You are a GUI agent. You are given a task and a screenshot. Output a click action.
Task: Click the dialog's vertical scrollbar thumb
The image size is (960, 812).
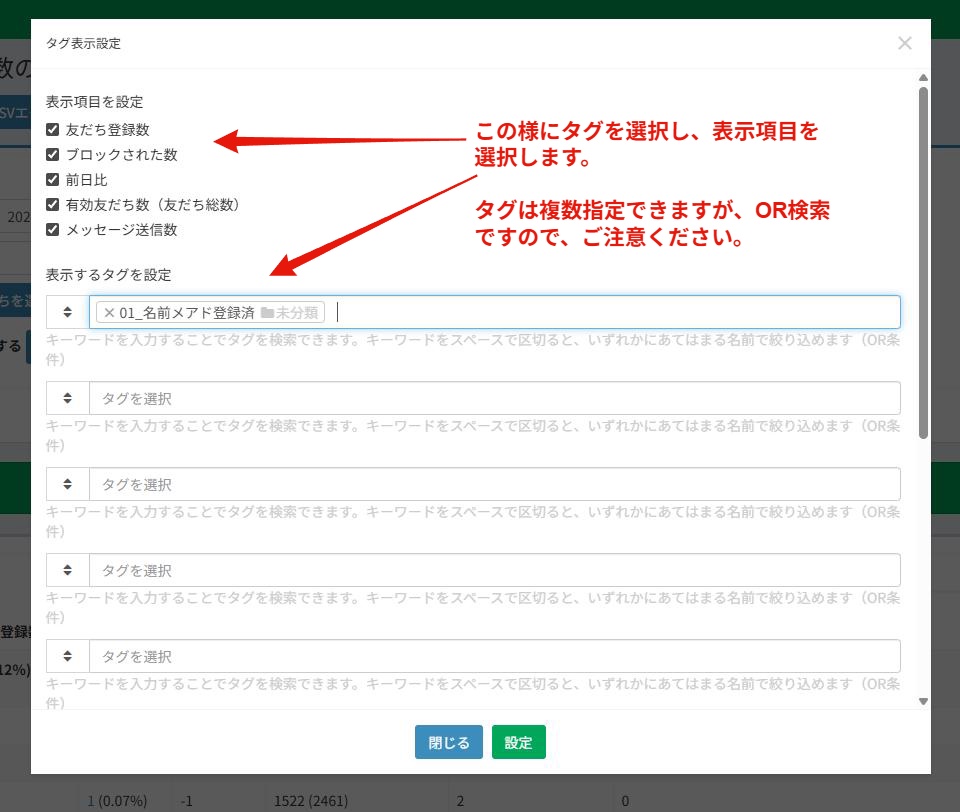[x=923, y=260]
